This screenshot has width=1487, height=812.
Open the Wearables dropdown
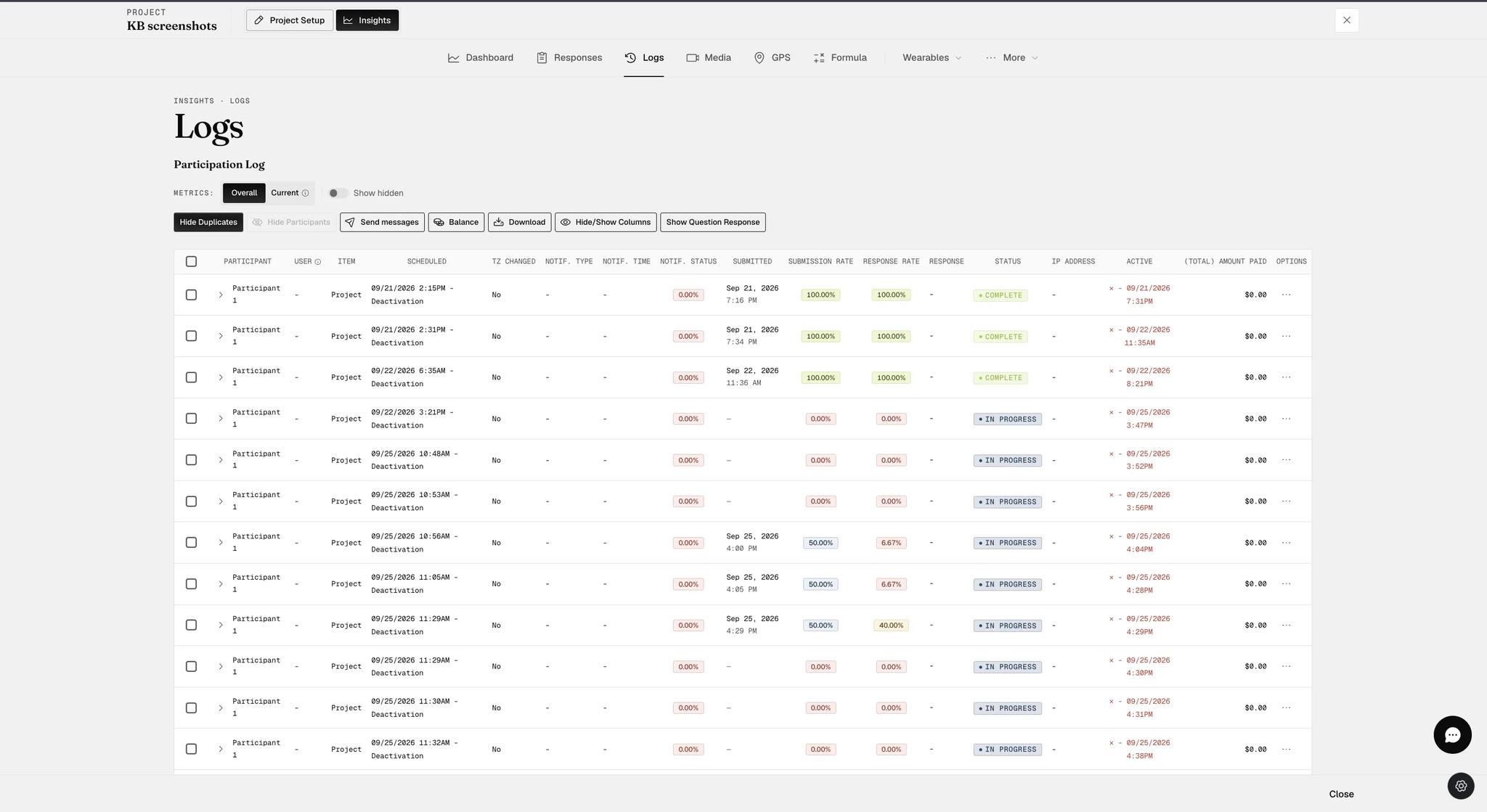932,58
